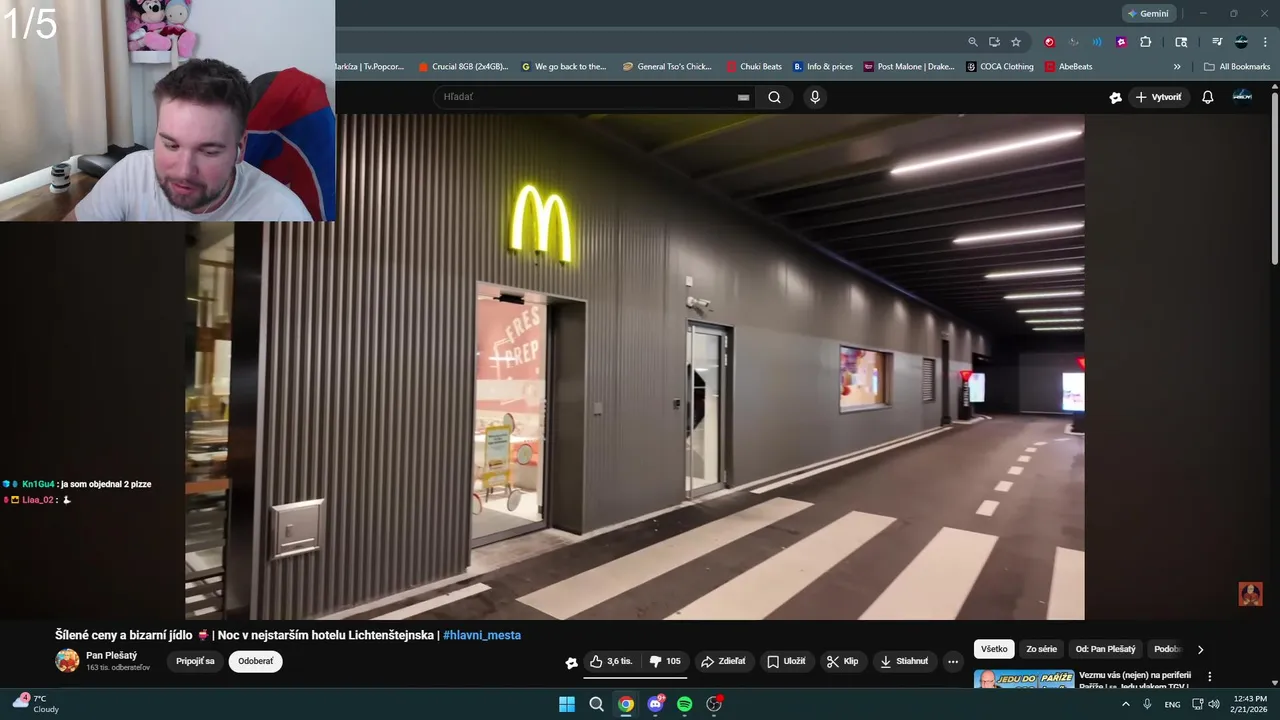1280x720 pixels.
Task: Open the media controls music-note icon
Action: point(1217,42)
